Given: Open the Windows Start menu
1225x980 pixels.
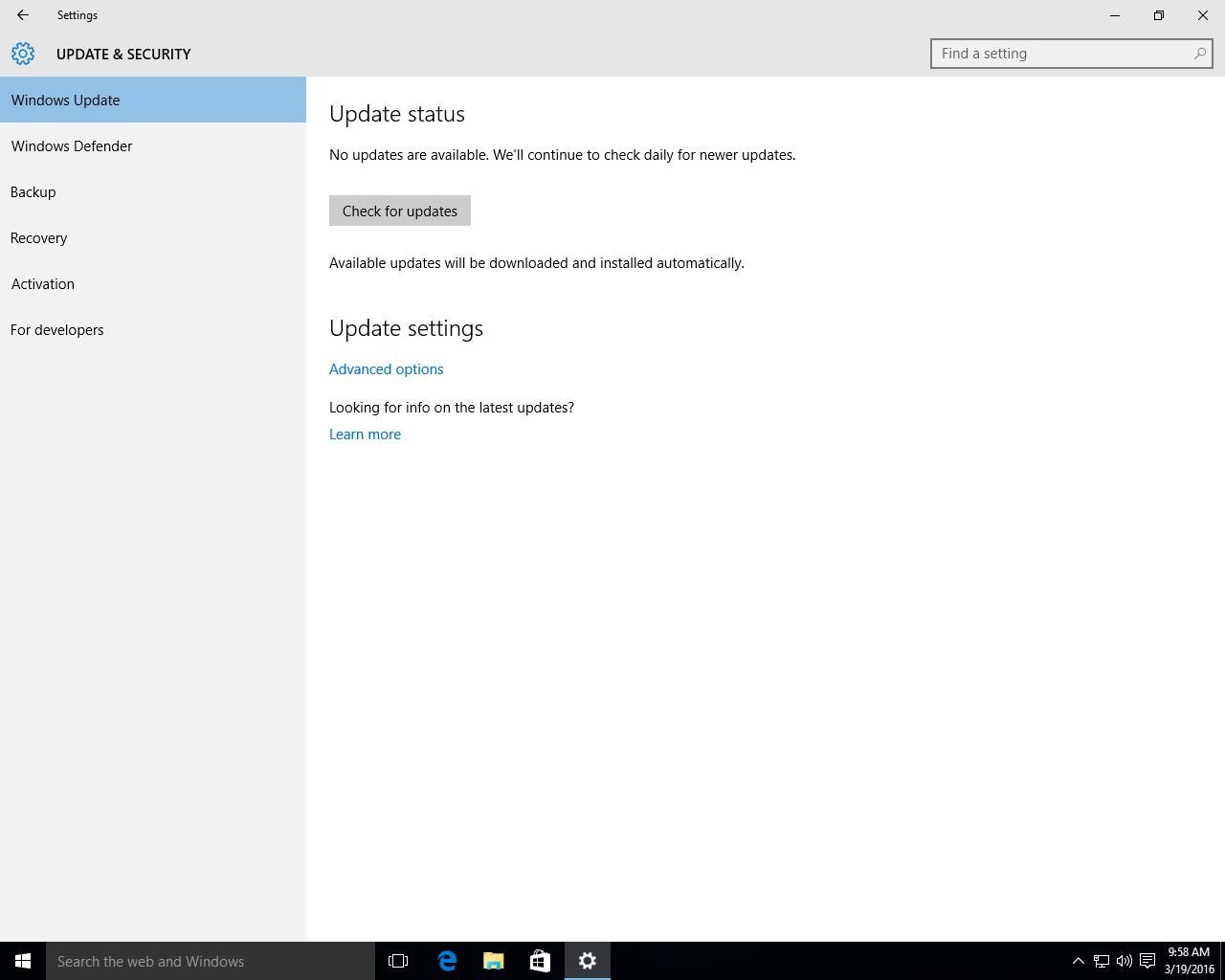Looking at the screenshot, I should tap(23, 961).
